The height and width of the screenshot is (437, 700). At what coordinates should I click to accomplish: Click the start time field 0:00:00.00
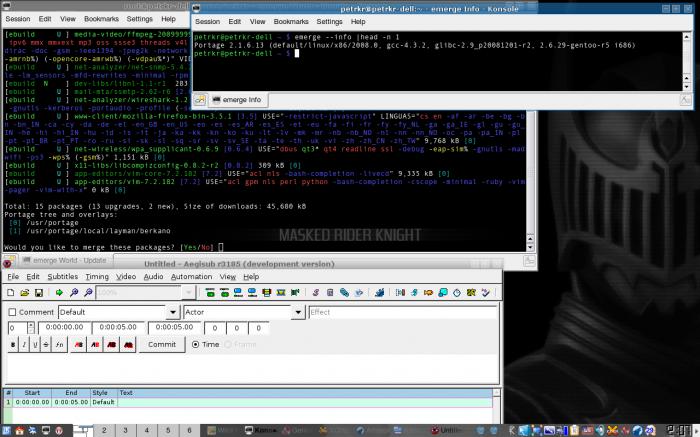(64, 327)
